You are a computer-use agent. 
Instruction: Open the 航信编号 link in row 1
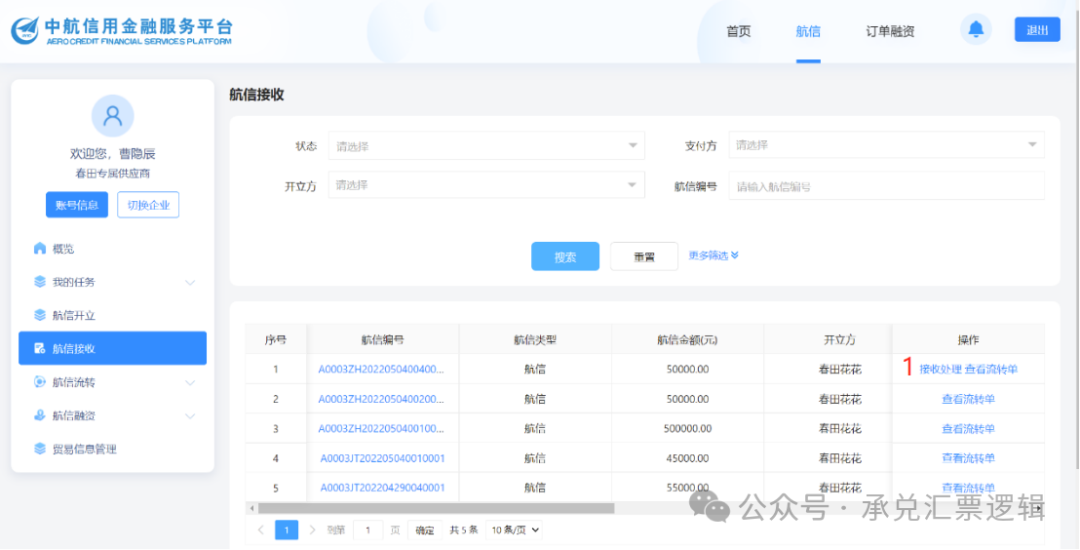pyautogui.click(x=382, y=369)
